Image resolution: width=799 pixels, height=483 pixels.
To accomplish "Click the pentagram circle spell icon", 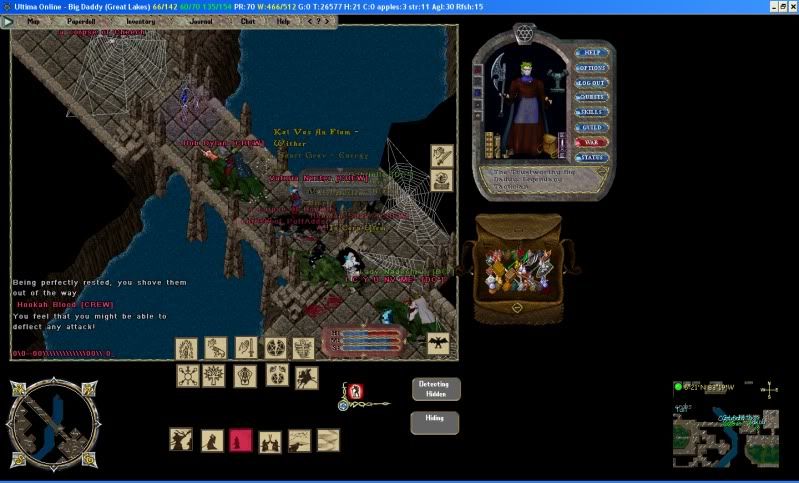I will click(276, 348).
